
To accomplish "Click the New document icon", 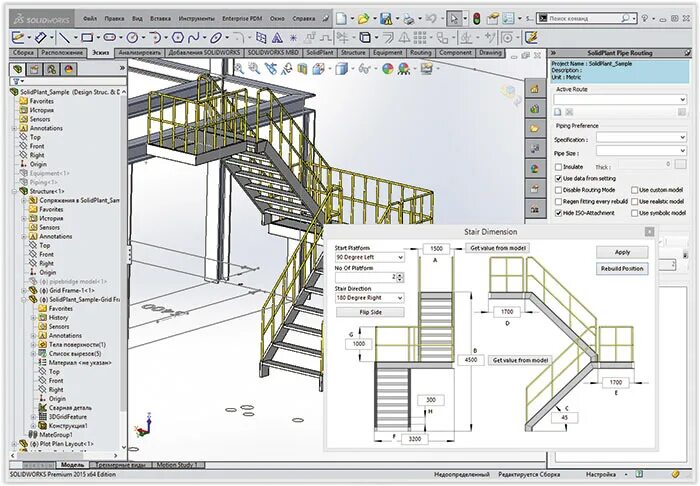I will click(x=342, y=18).
